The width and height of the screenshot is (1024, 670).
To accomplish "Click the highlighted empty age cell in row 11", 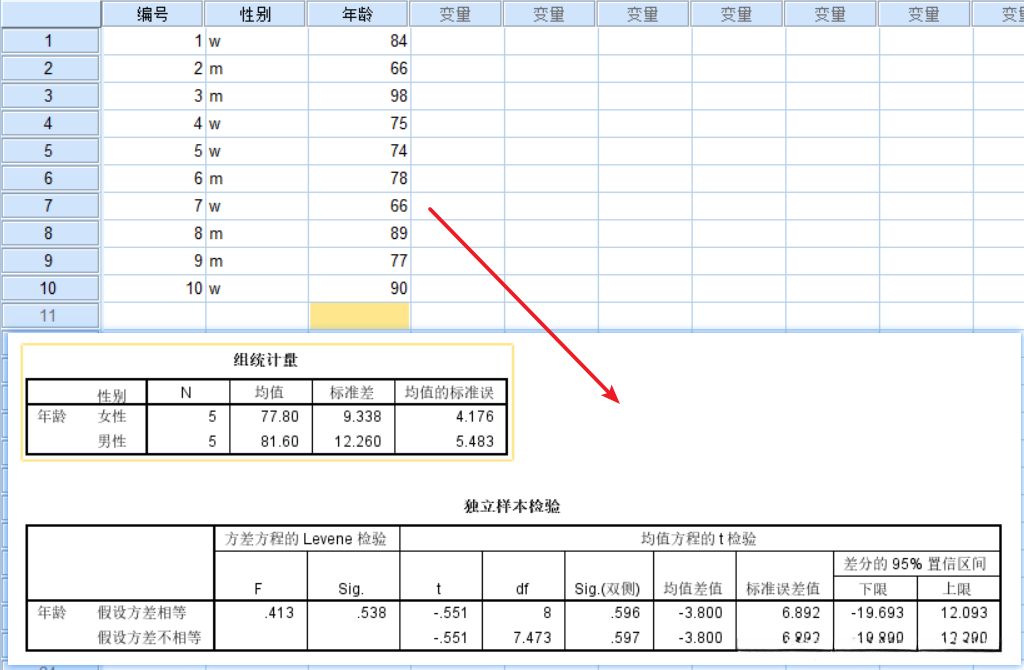I will pos(359,316).
